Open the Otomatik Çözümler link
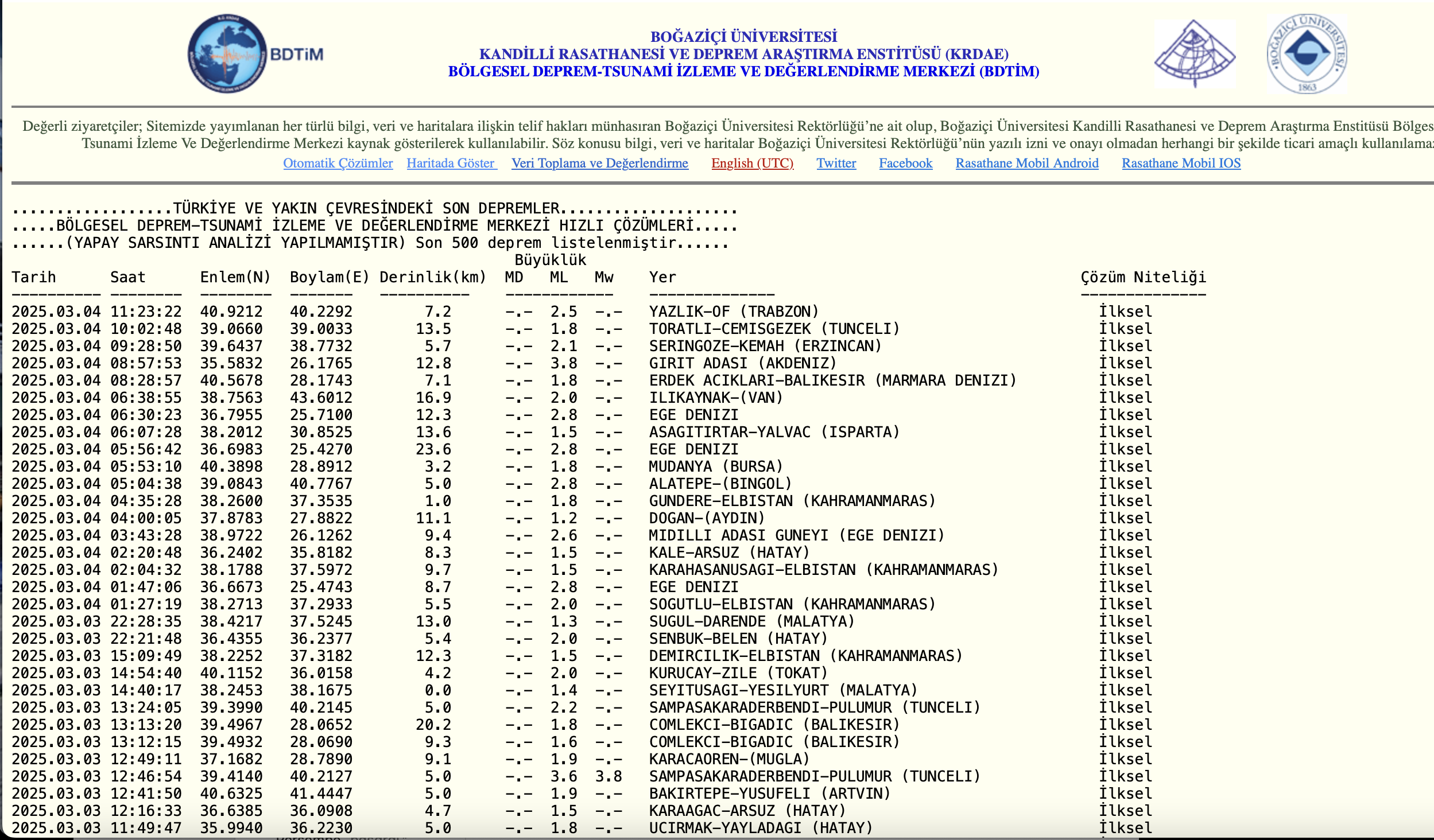1434x840 pixels. (x=338, y=163)
